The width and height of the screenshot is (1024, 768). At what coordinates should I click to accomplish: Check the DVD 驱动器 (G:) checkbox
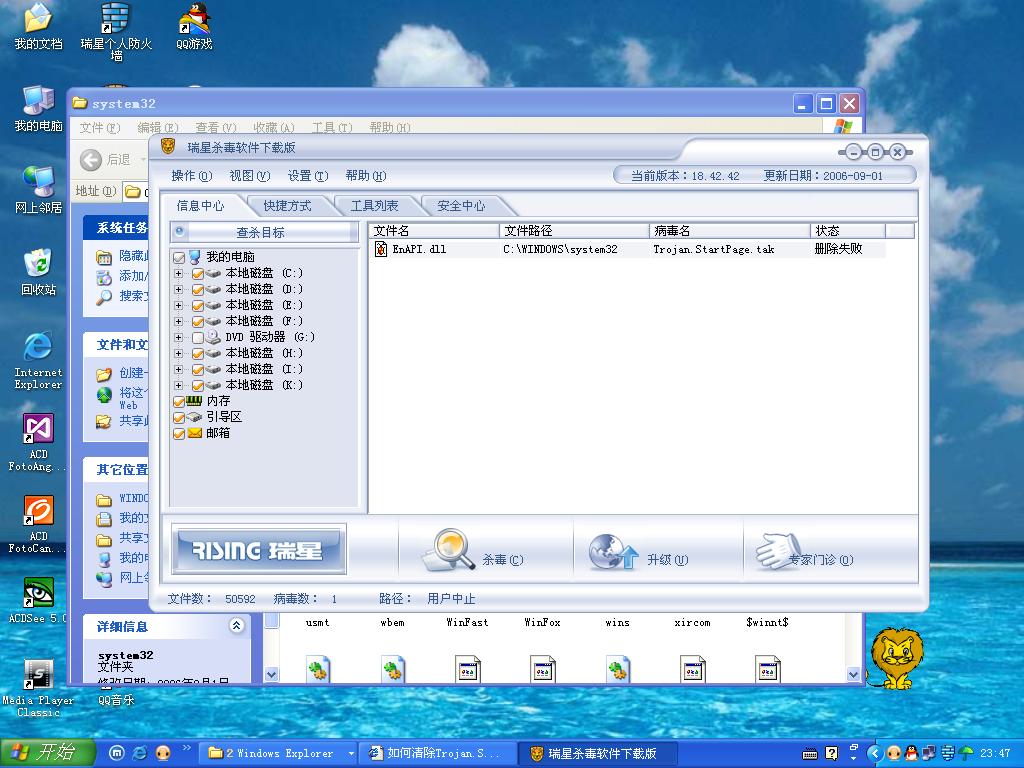click(x=198, y=337)
